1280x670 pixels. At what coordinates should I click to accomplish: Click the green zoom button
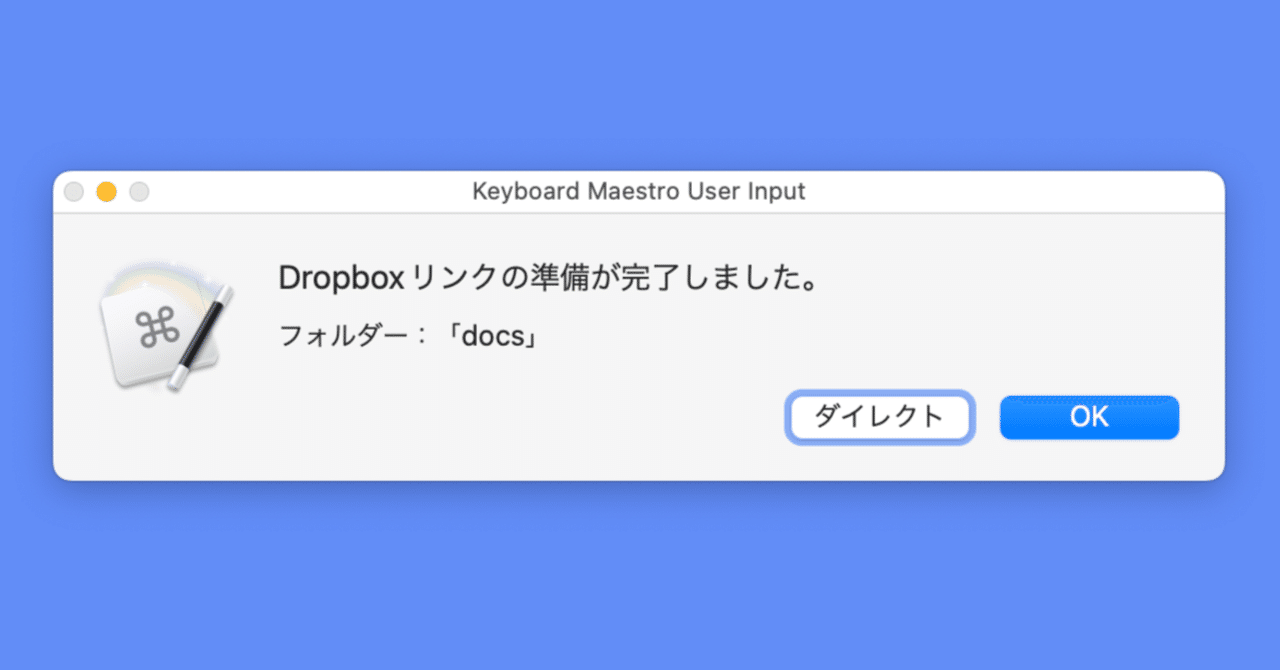pyautogui.click(x=139, y=191)
